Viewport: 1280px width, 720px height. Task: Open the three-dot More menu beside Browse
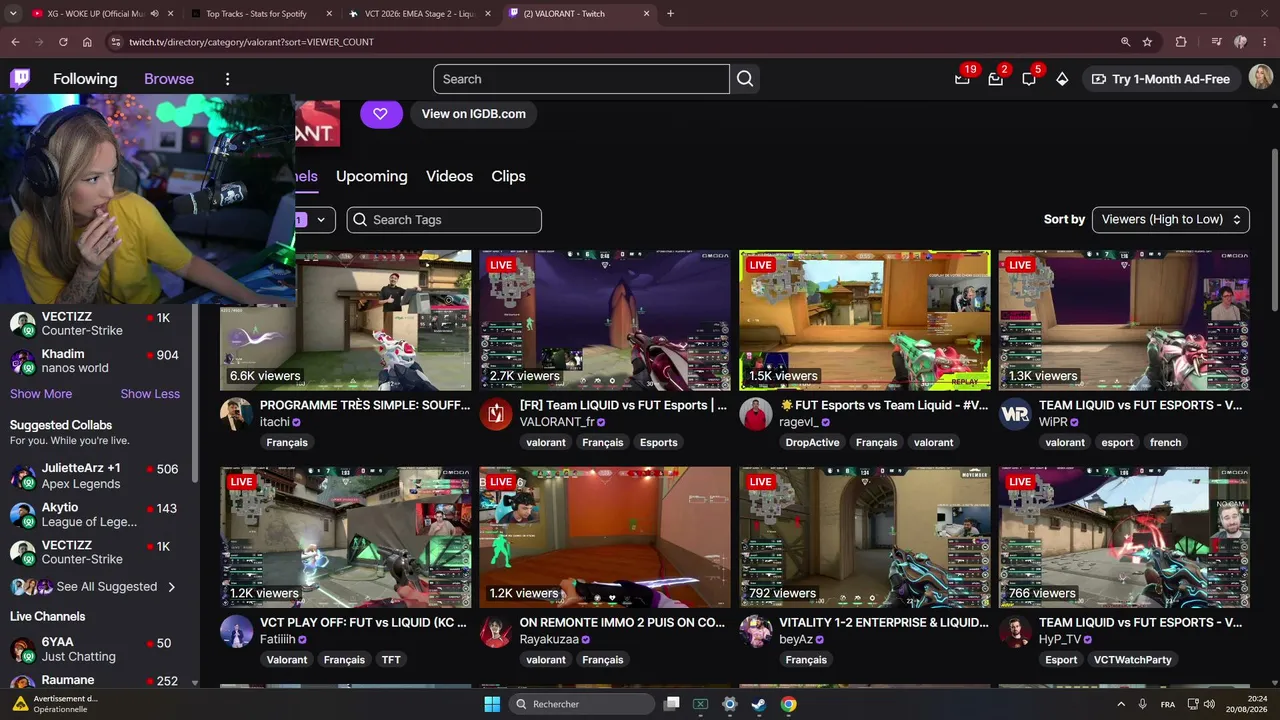(227, 79)
